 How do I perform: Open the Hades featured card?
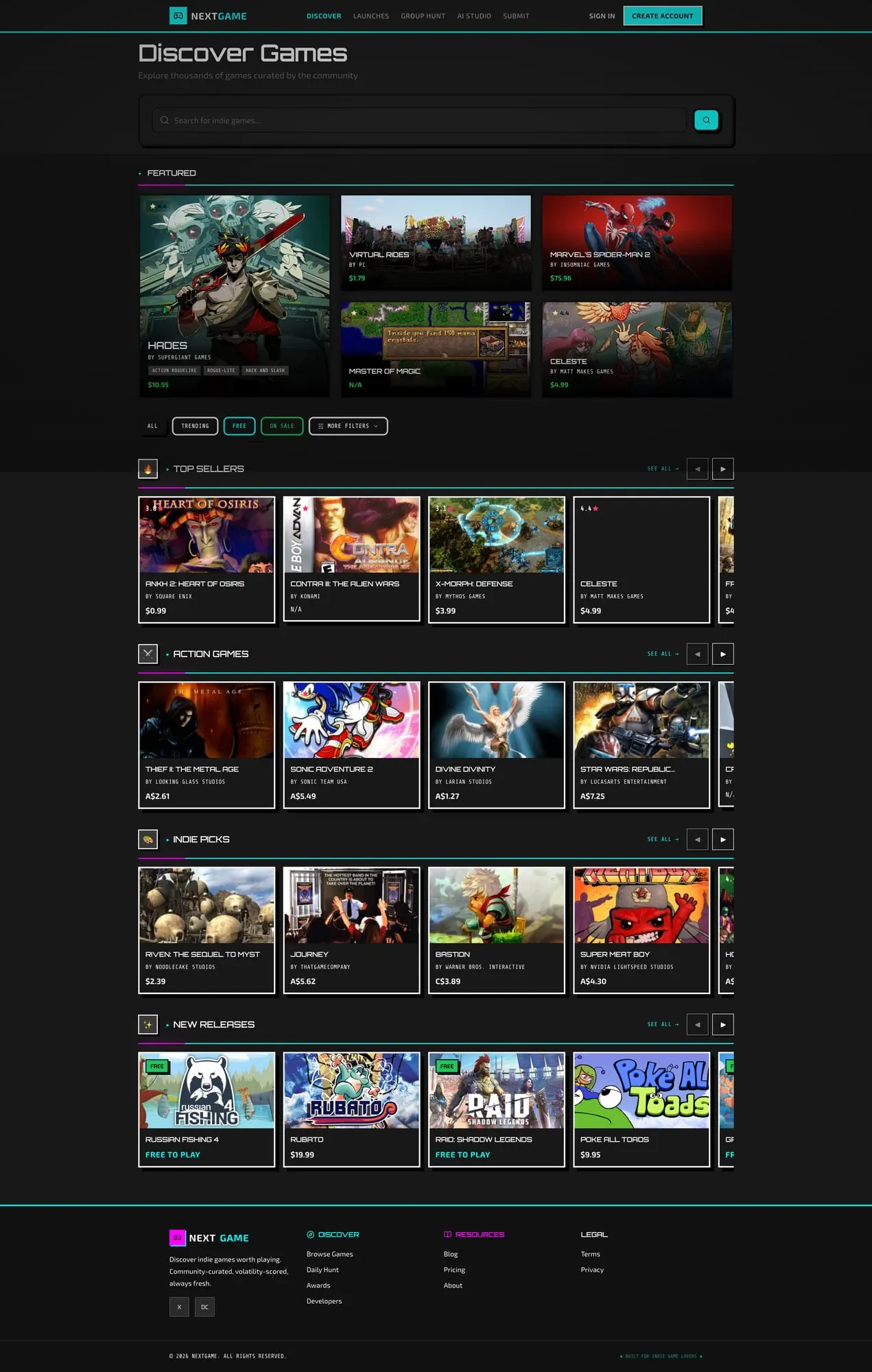coord(235,296)
